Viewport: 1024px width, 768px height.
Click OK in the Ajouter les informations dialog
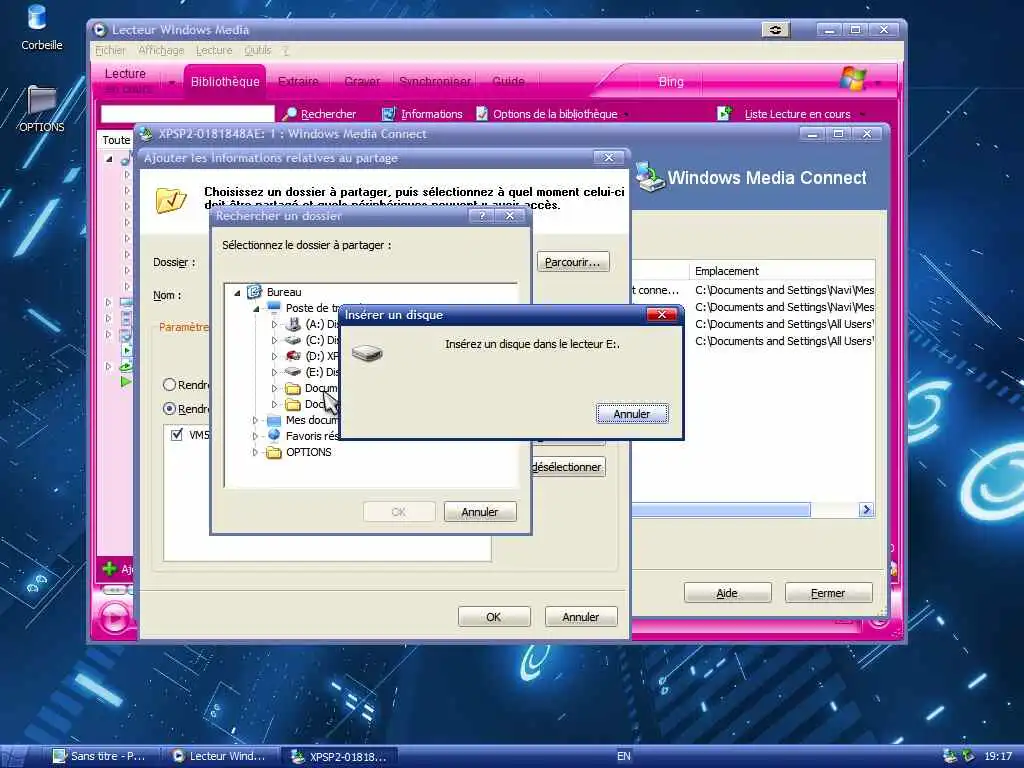494,617
